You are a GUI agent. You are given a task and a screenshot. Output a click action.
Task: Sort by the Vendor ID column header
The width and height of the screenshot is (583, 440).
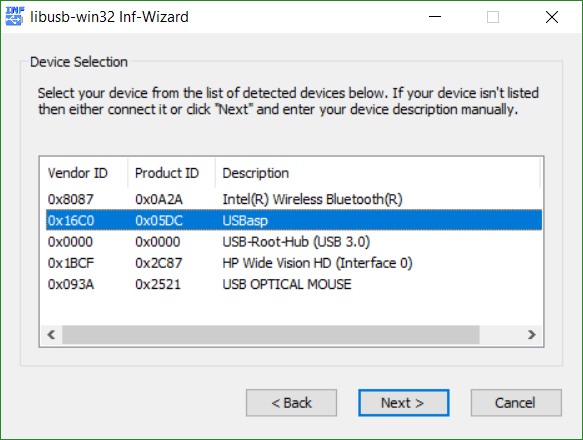[84, 173]
